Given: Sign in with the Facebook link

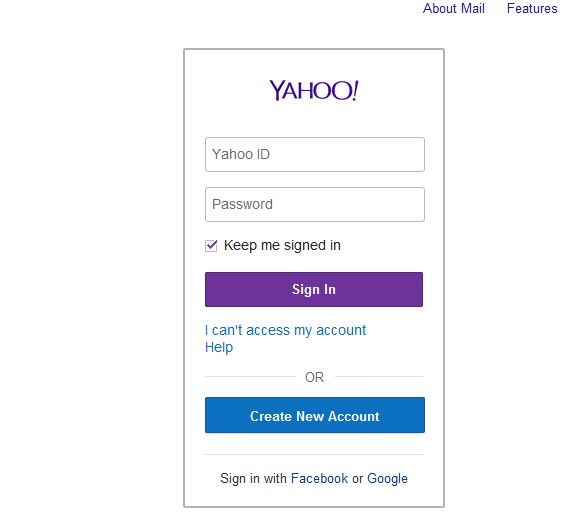Looking at the screenshot, I should click(319, 479).
